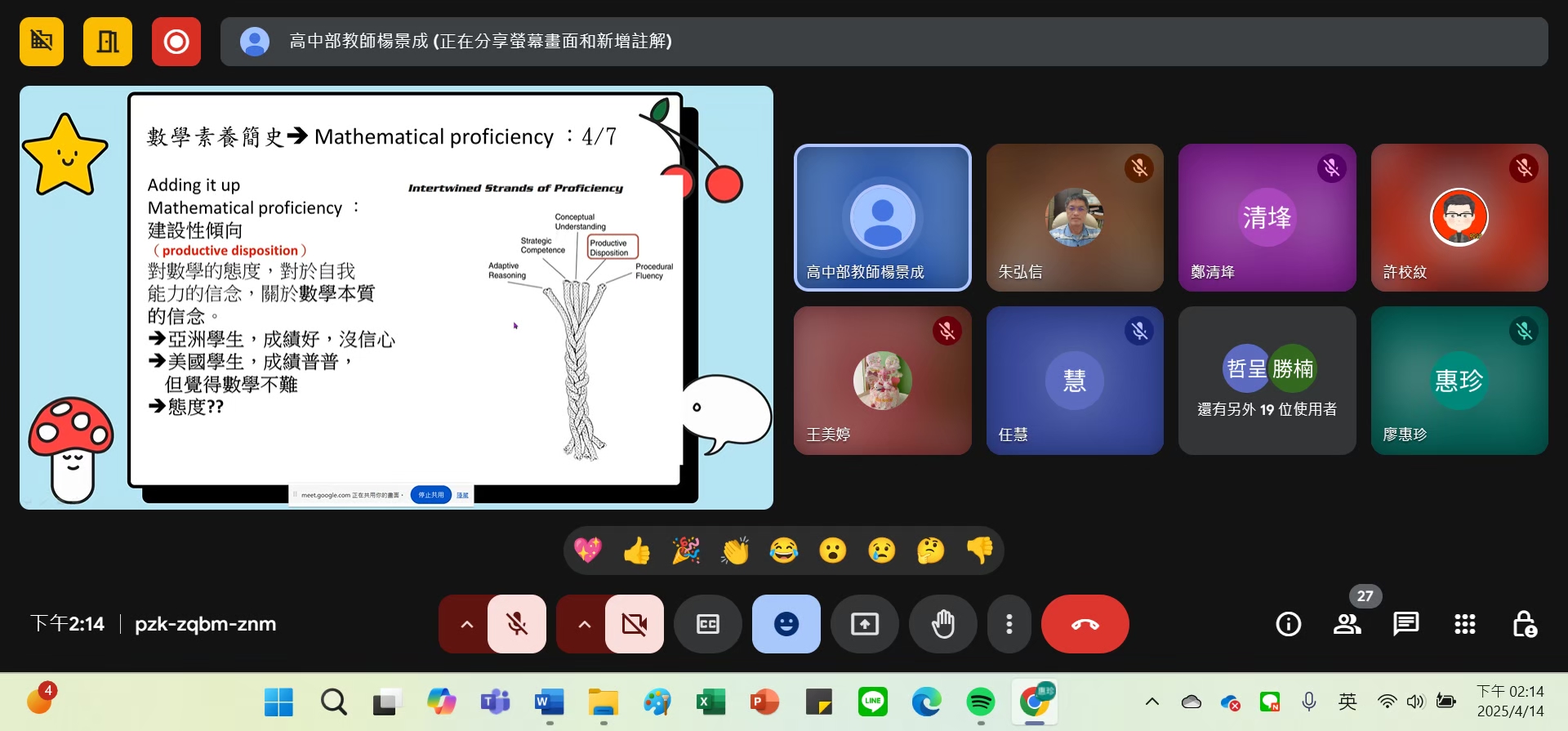Toggle closed captions
Image resolution: width=1568 pixels, height=731 pixels.
coord(707,625)
